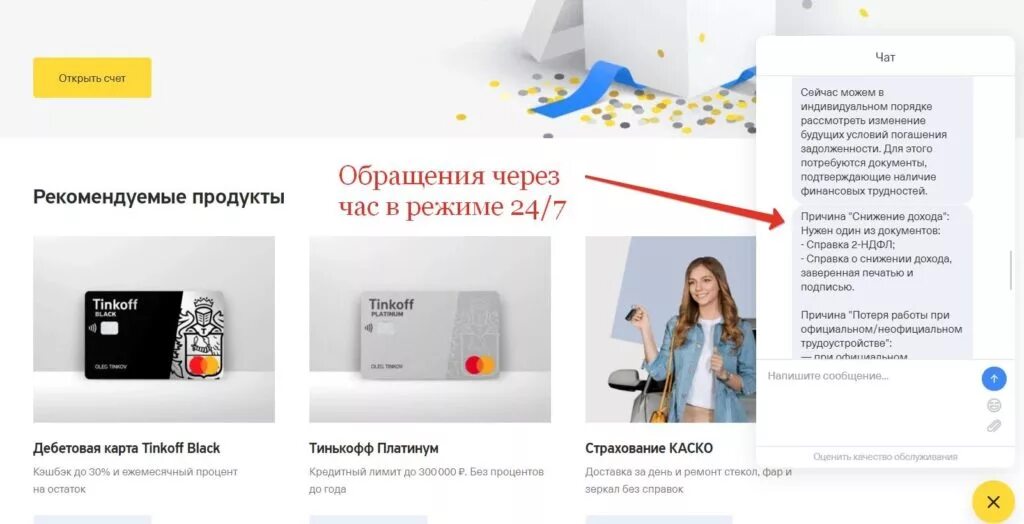Open the КАСКО insurance promo image
The image size is (1024, 524).
pyautogui.click(x=671, y=329)
